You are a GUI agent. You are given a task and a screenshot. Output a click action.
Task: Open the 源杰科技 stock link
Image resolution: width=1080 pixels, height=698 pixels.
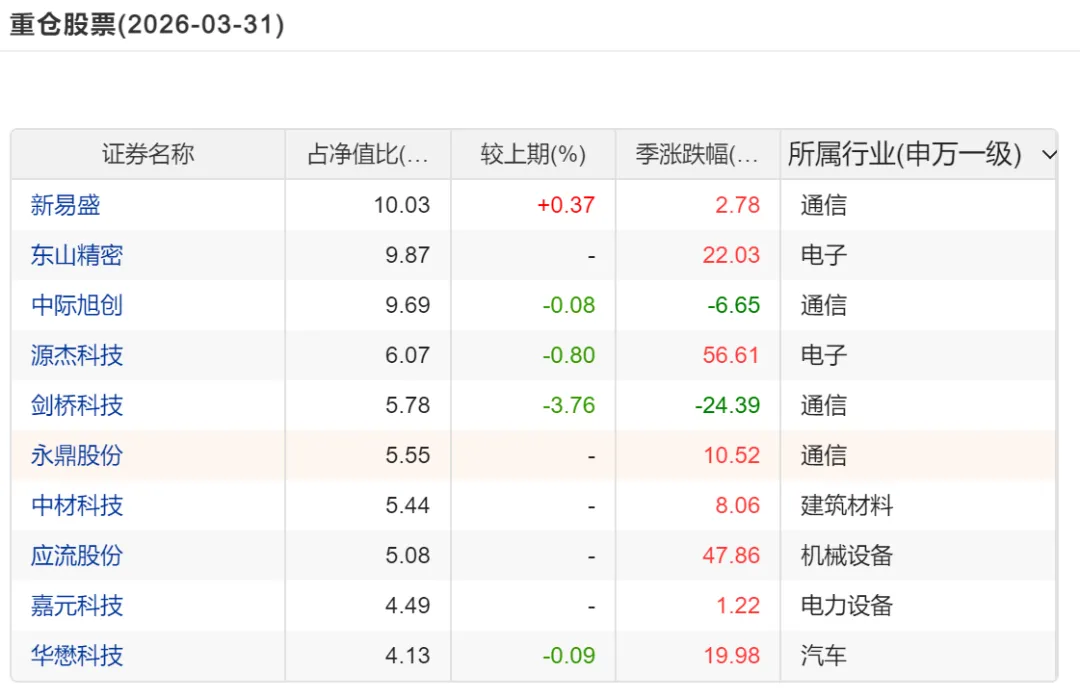pyautogui.click(x=76, y=355)
